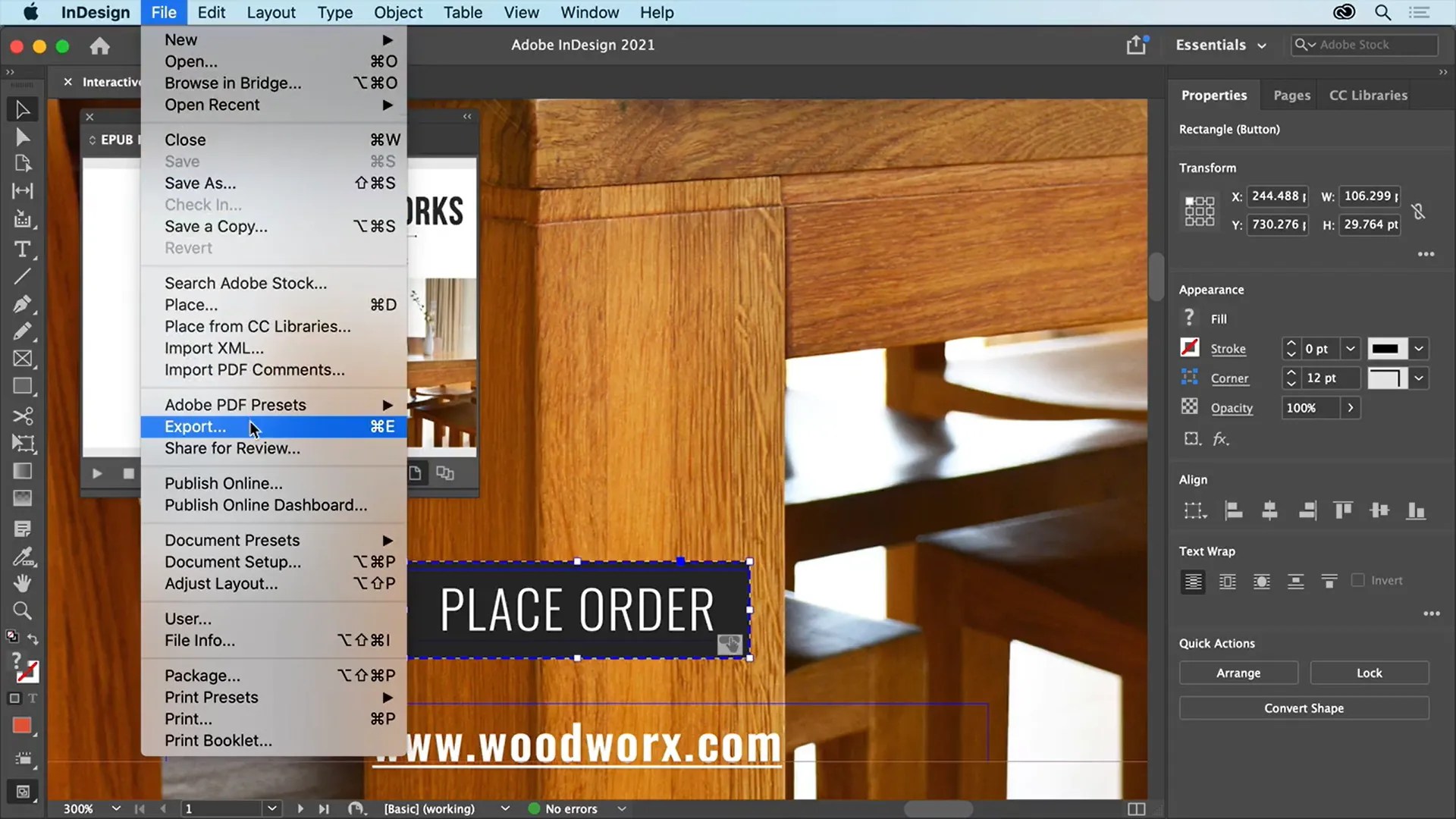Select the Free Transform tool

pos(25,444)
